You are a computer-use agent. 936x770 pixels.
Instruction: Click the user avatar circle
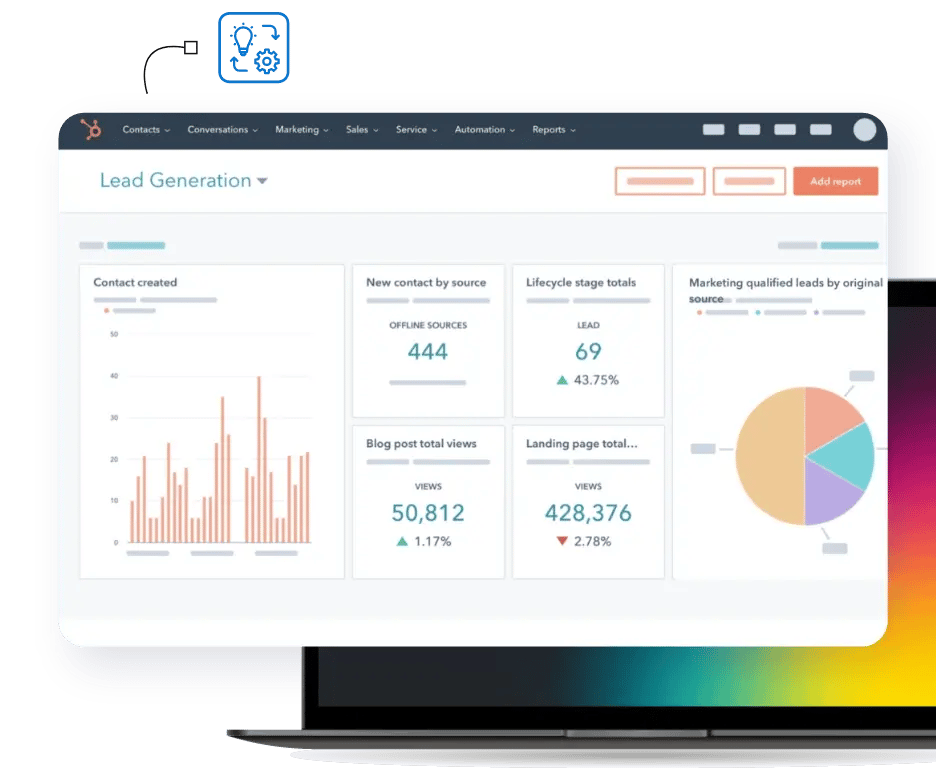point(864,130)
